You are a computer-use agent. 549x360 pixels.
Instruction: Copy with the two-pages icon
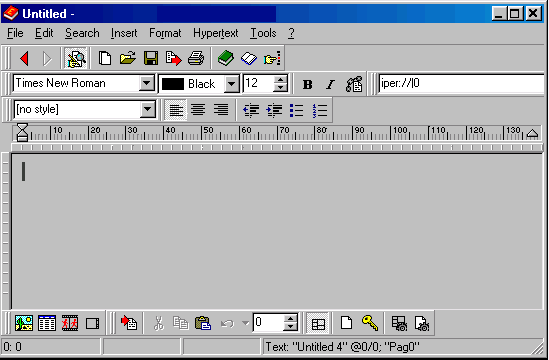coord(181,323)
